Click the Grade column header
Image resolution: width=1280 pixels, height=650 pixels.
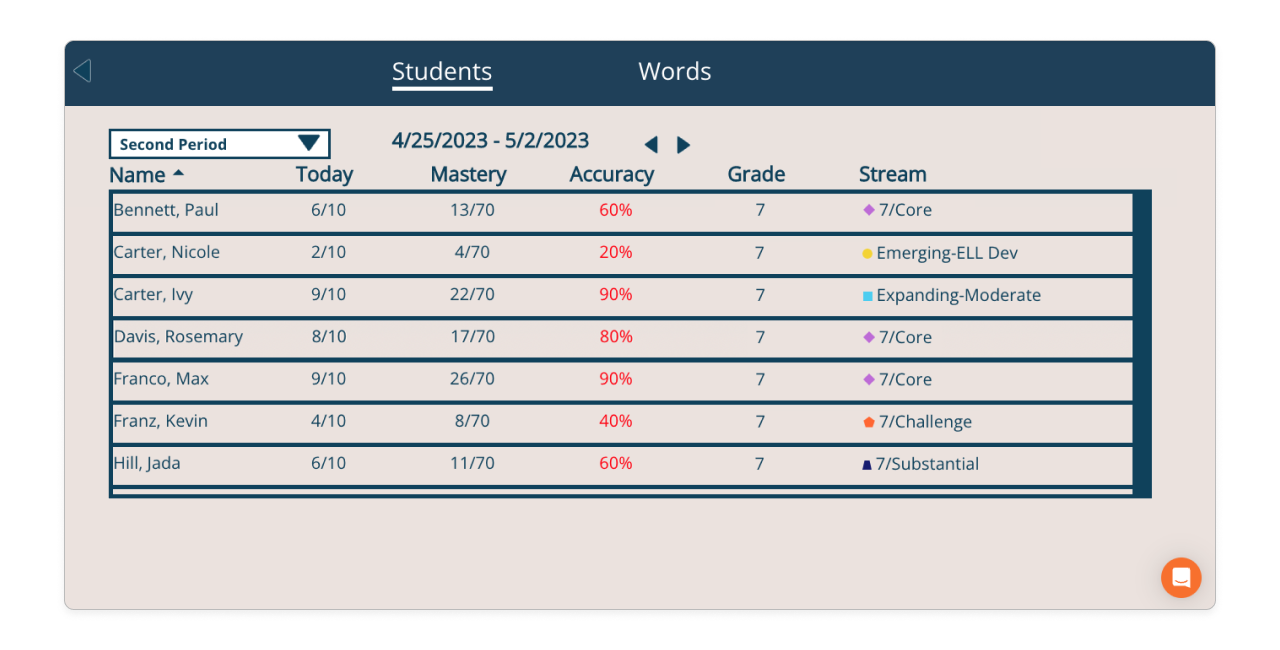tap(756, 174)
